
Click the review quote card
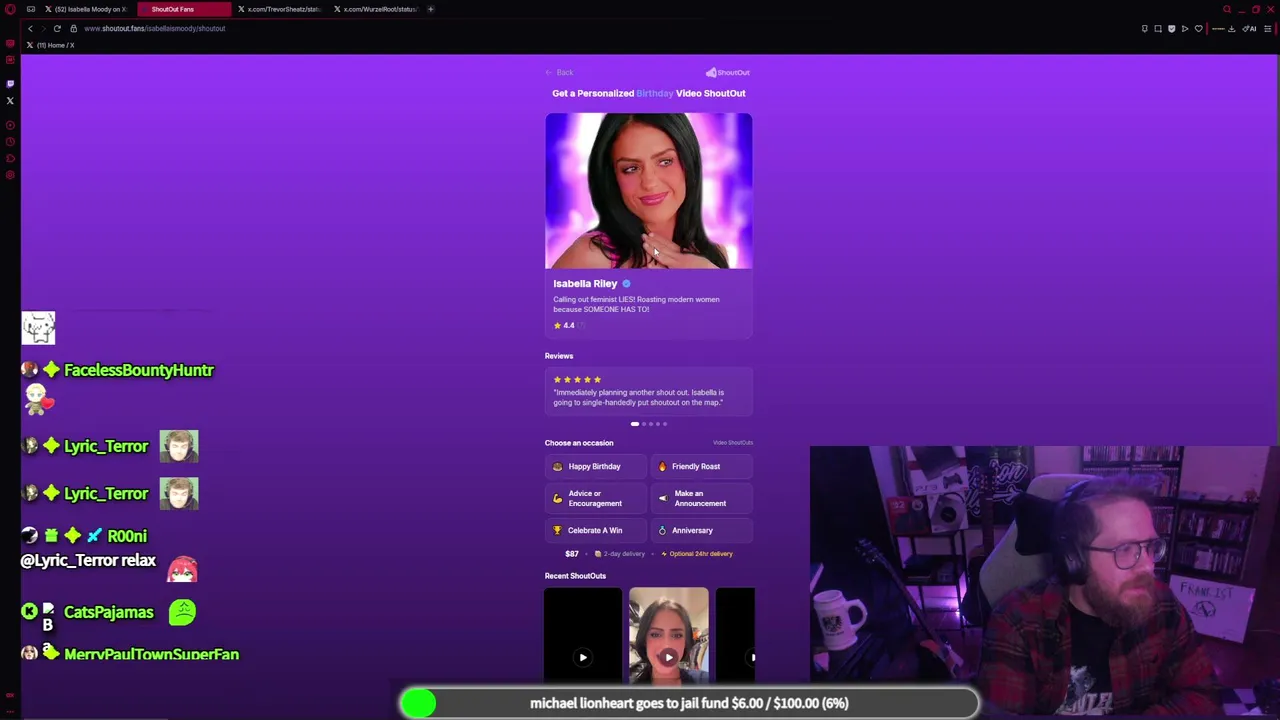(x=649, y=391)
